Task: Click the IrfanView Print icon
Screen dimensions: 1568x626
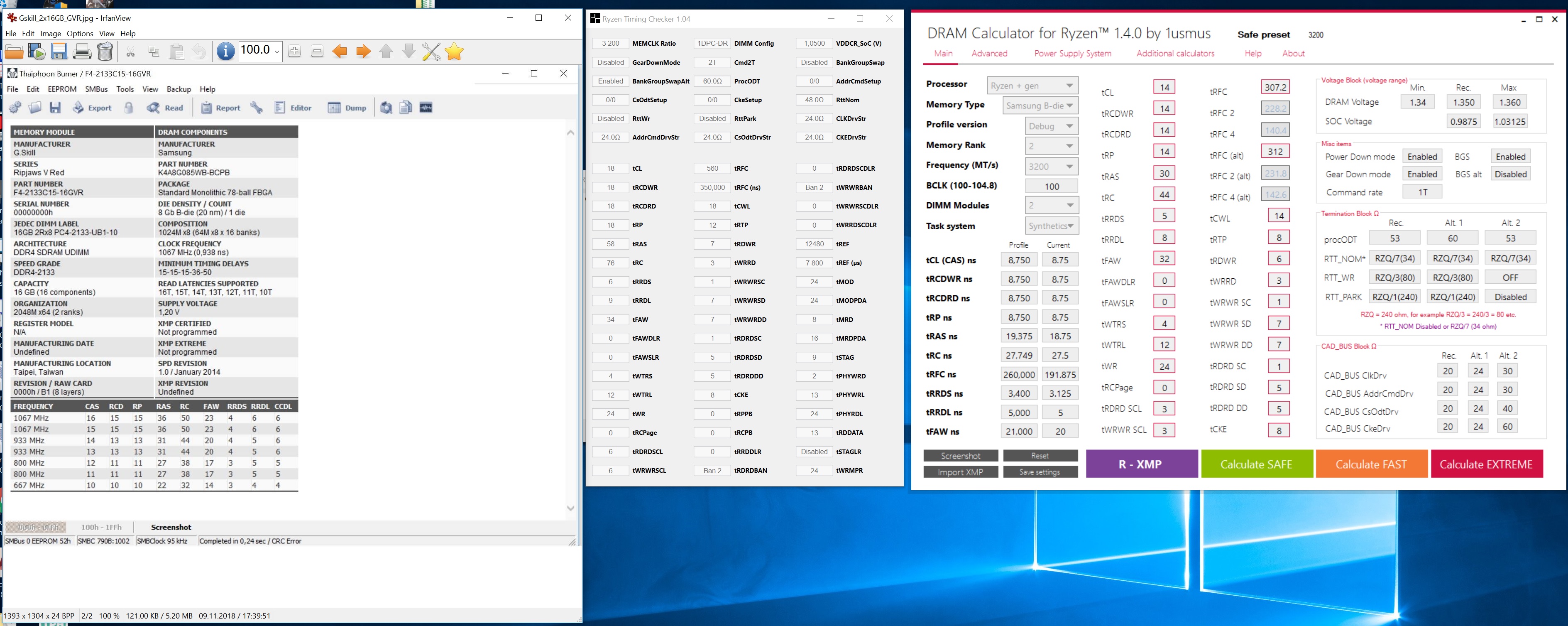Action: pos(82,52)
